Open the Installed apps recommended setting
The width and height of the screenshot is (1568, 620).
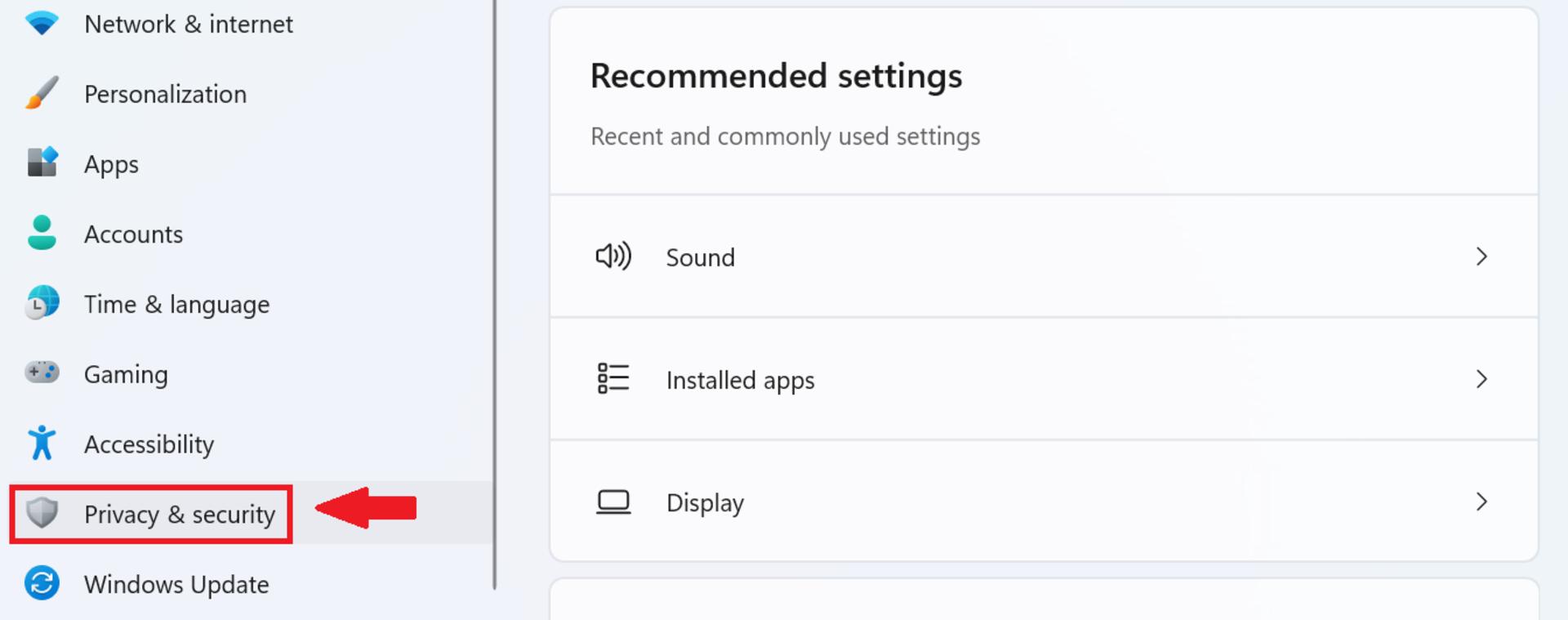point(1044,379)
